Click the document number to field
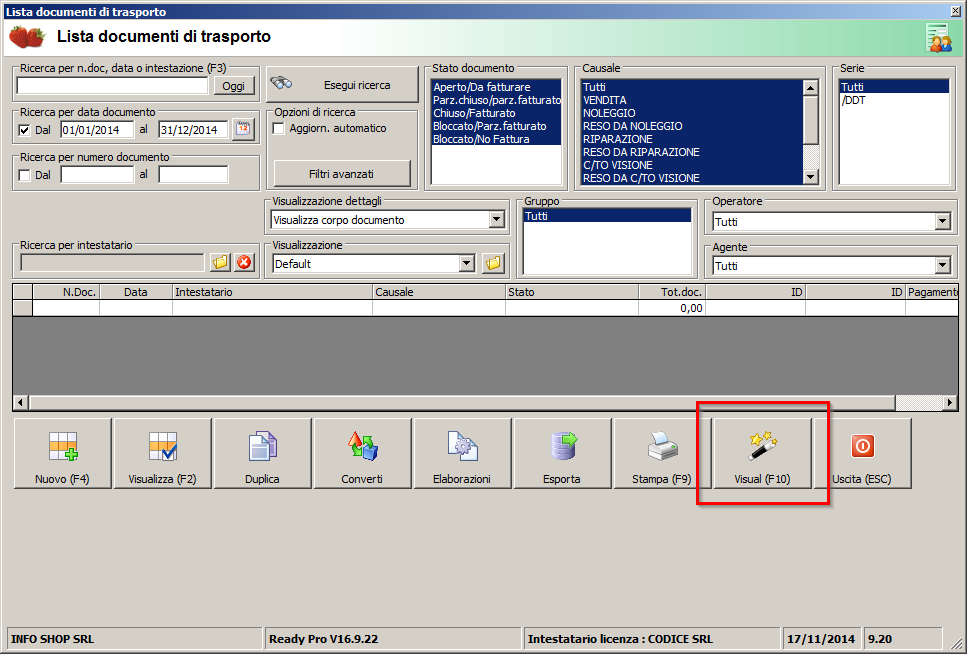The width and height of the screenshot is (967, 654). pyautogui.click(x=193, y=175)
